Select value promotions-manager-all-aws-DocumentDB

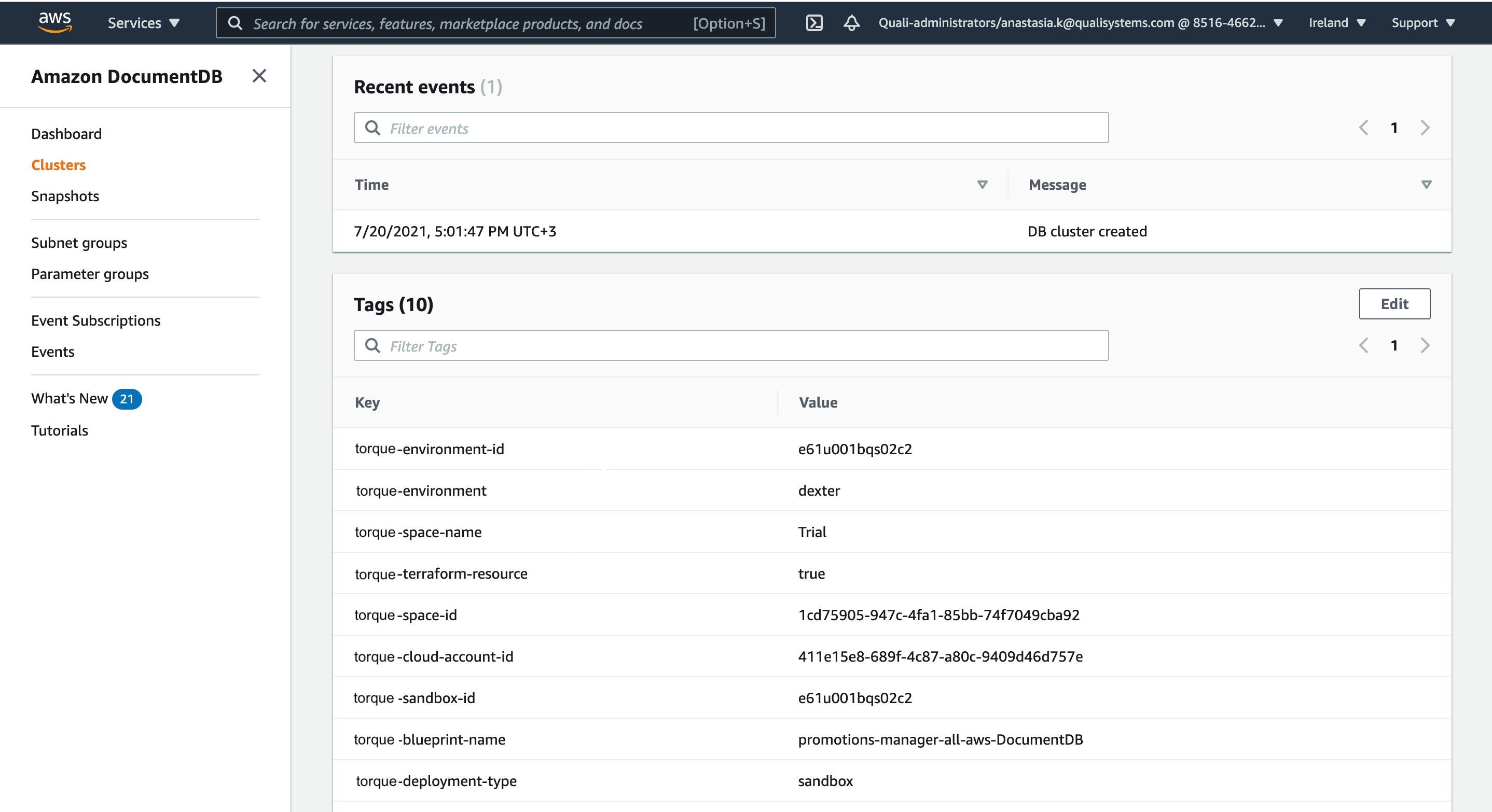[x=940, y=739]
